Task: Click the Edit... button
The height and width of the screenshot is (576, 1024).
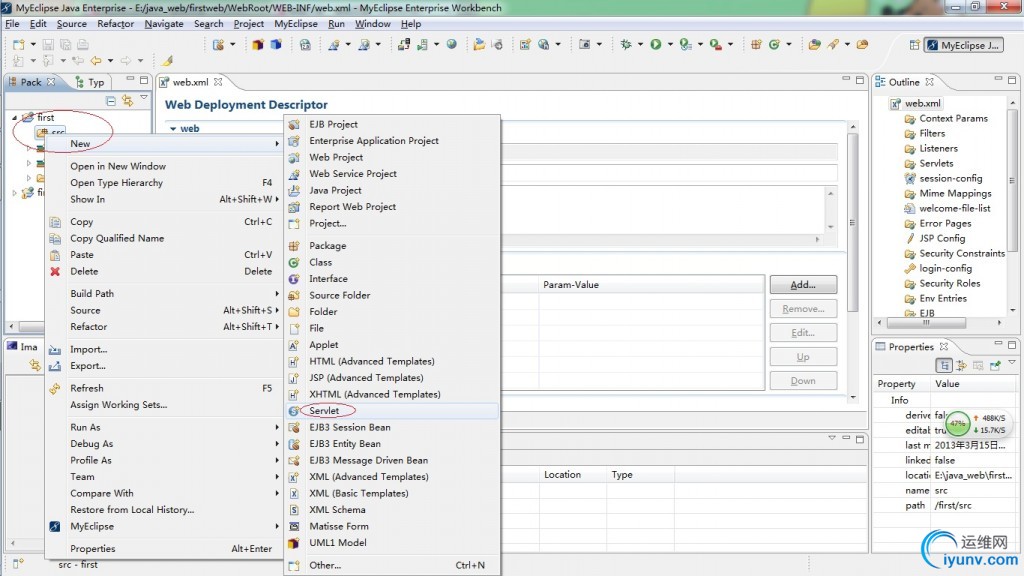Action: [x=803, y=333]
